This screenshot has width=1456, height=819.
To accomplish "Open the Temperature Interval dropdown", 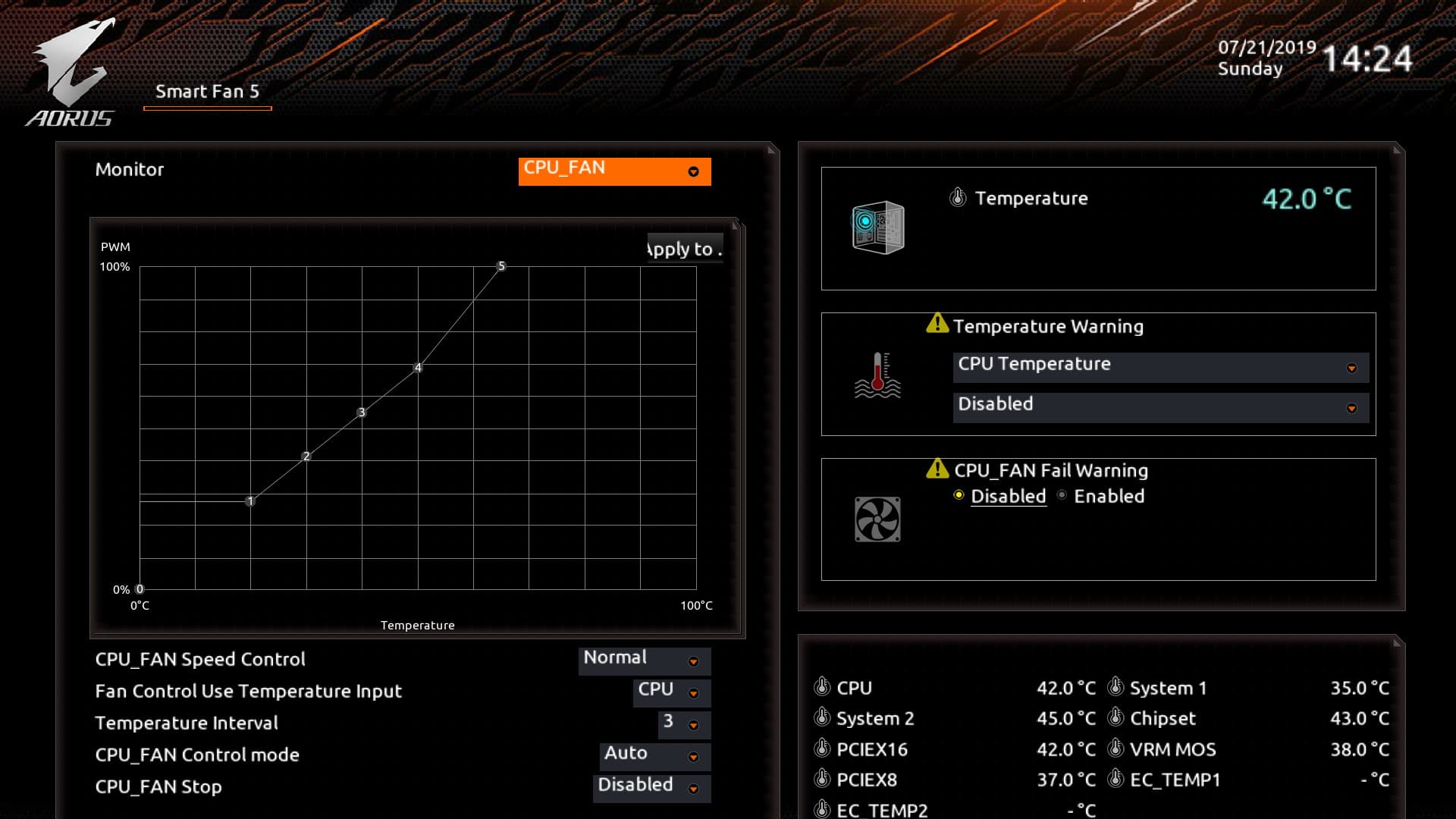I will click(684, 723).
